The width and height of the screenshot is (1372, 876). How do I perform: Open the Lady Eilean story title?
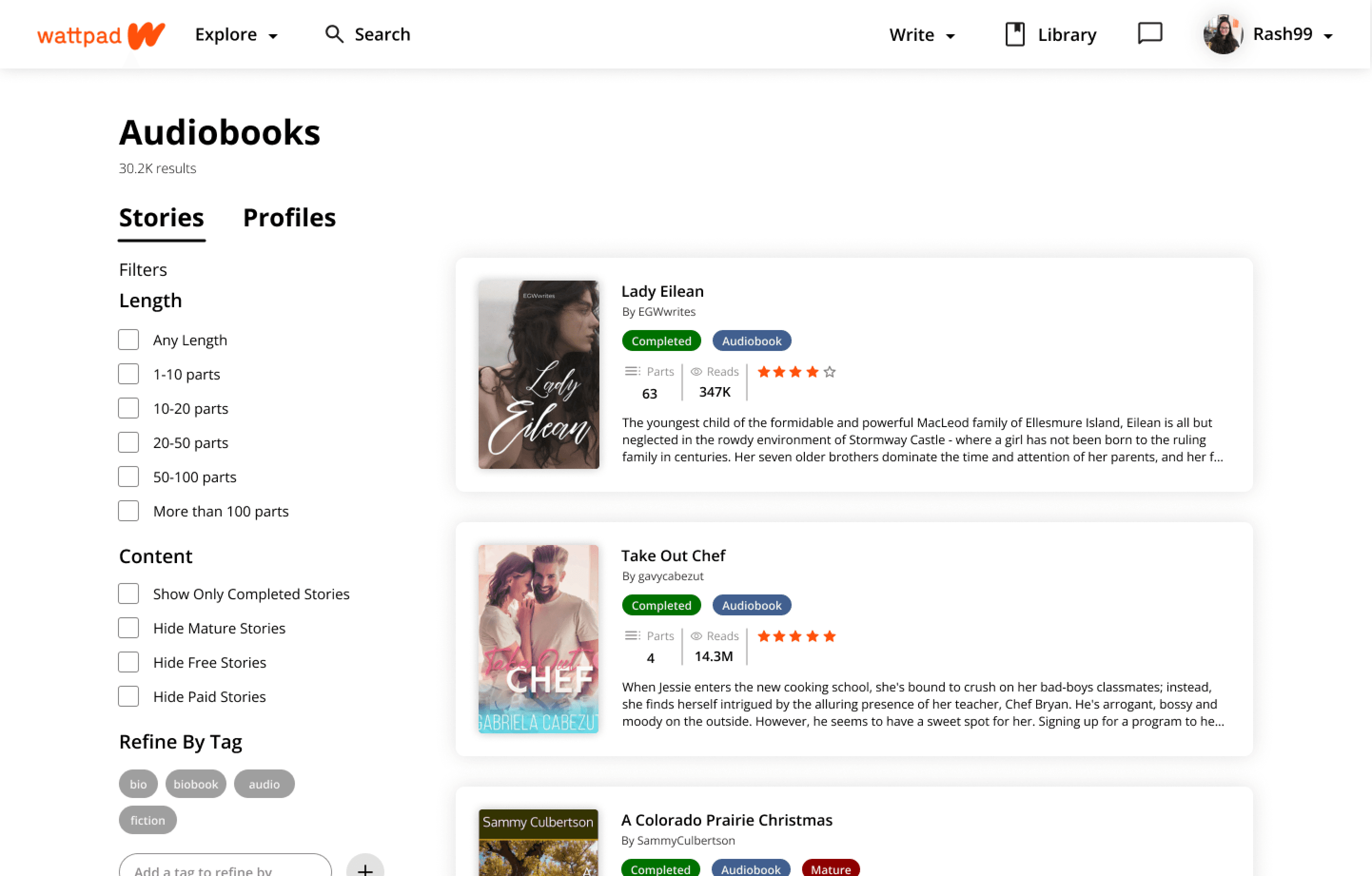click(x=662, y=291)
